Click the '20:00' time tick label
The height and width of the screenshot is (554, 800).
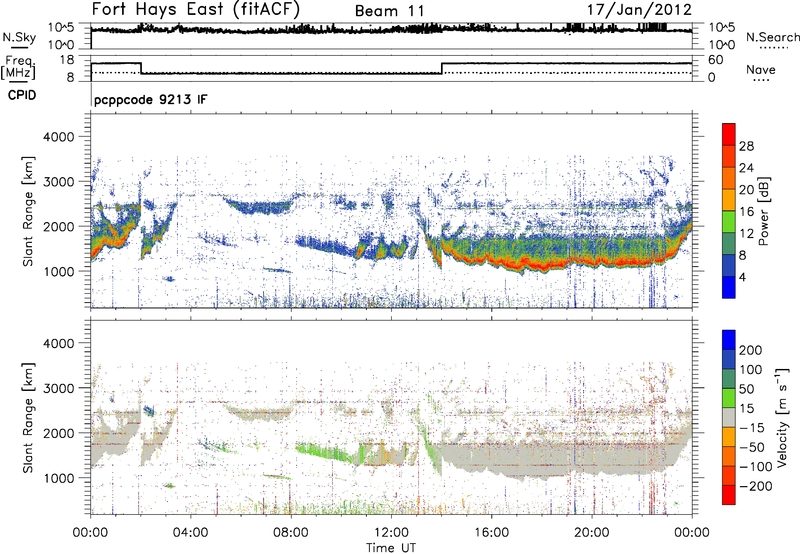click(x=592, y=533)
